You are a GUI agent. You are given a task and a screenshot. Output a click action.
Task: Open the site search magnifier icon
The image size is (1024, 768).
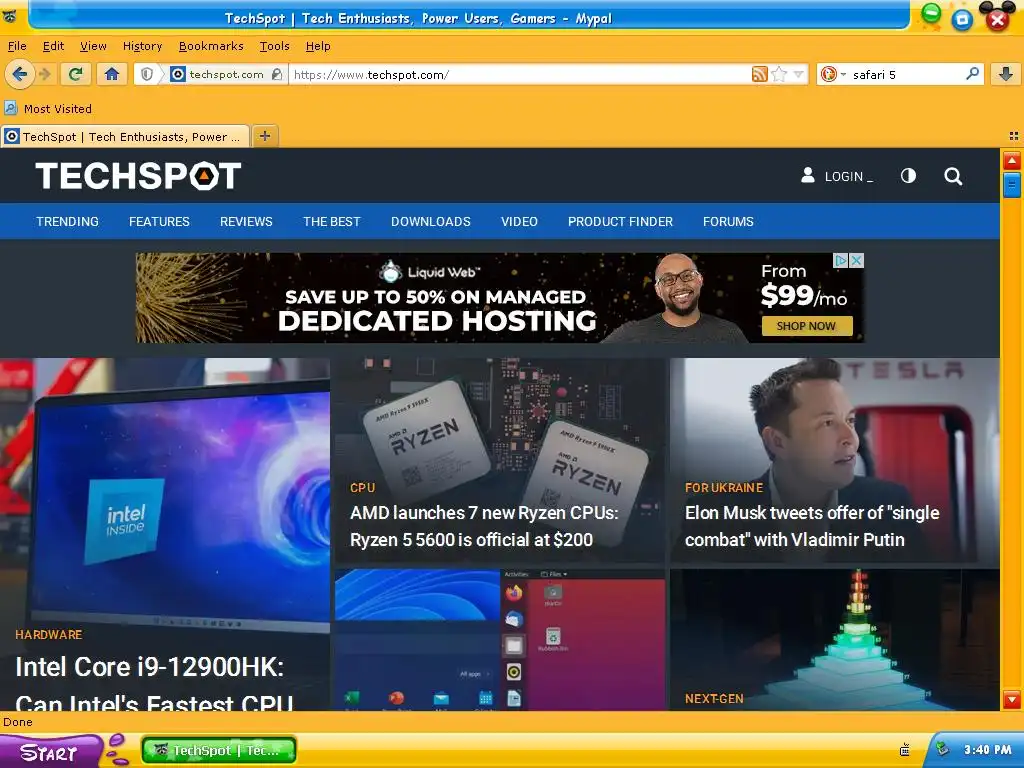click(953, 176)
